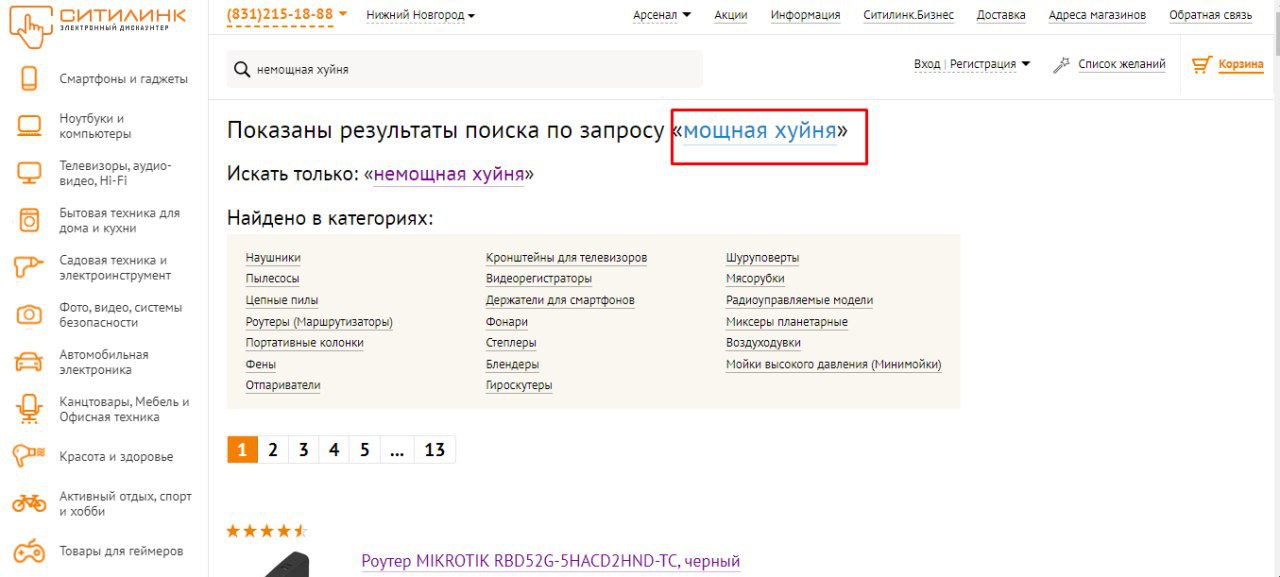The width and height of the screenshot is (1280, 577).
Task: Open the Роутеры (Маршрутизаторы) category
Action: point(319,322)
